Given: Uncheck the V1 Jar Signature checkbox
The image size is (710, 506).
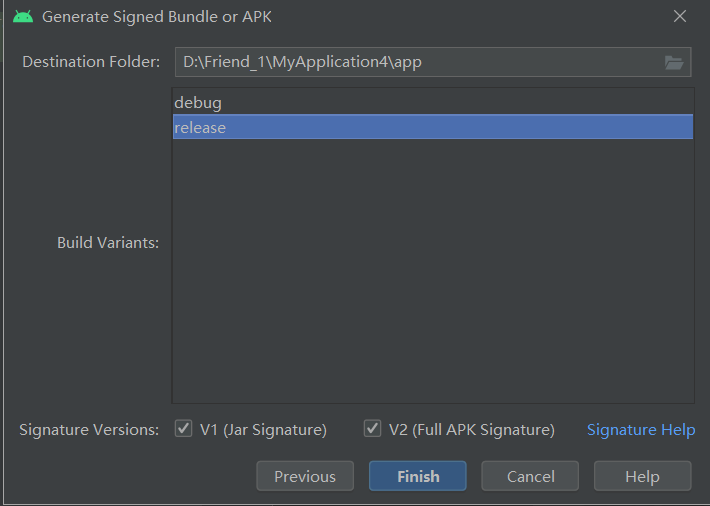Looking at the screenshot, I should [183, 429].
